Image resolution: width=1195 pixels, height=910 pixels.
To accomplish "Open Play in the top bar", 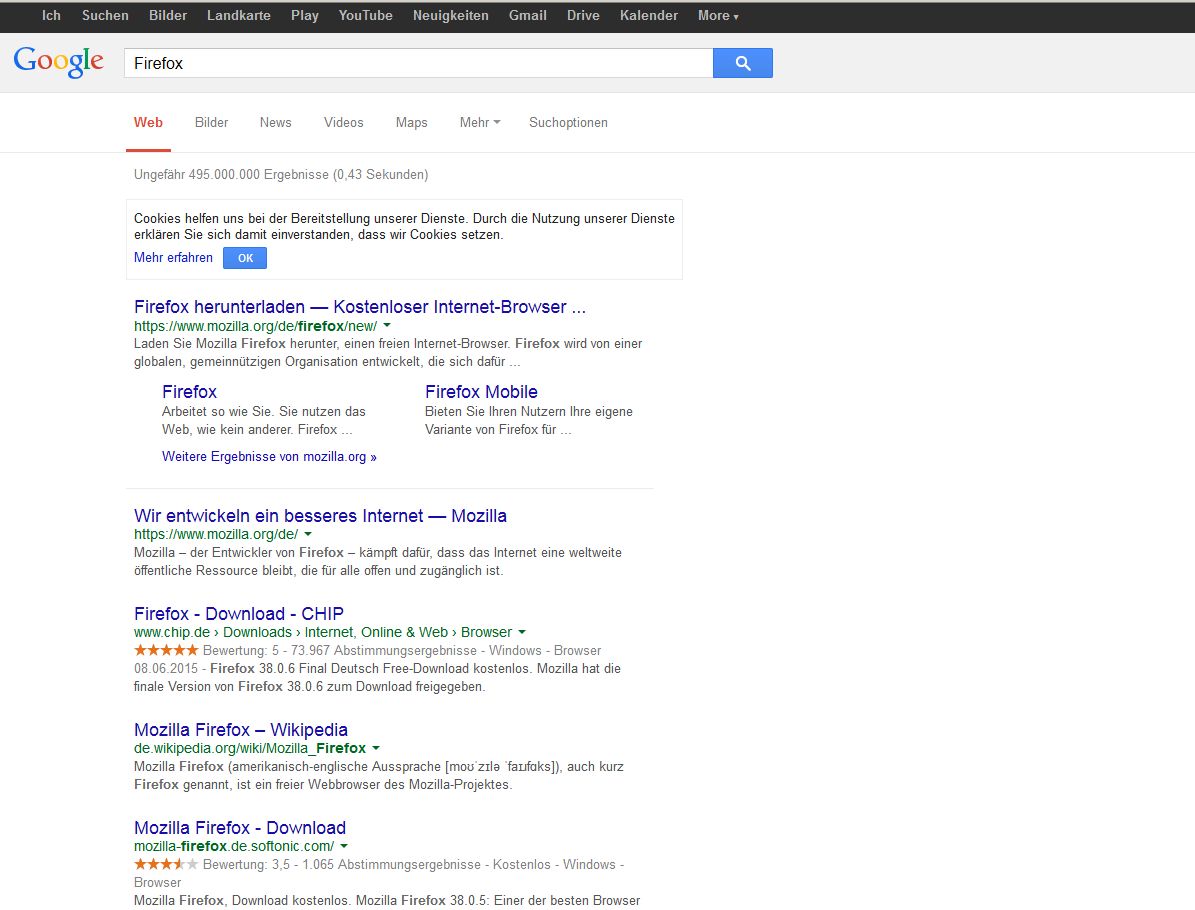I will [x=305, y=15].
